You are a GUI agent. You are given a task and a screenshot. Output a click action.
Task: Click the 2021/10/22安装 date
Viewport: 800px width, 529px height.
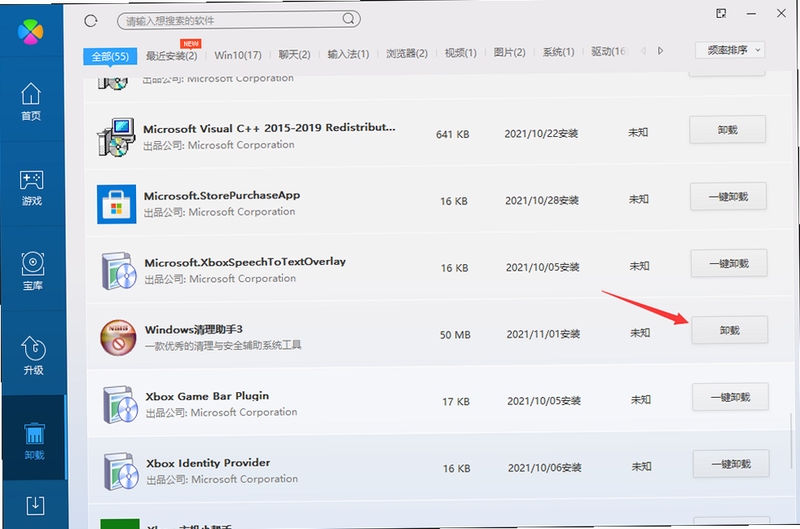(541, 134)
